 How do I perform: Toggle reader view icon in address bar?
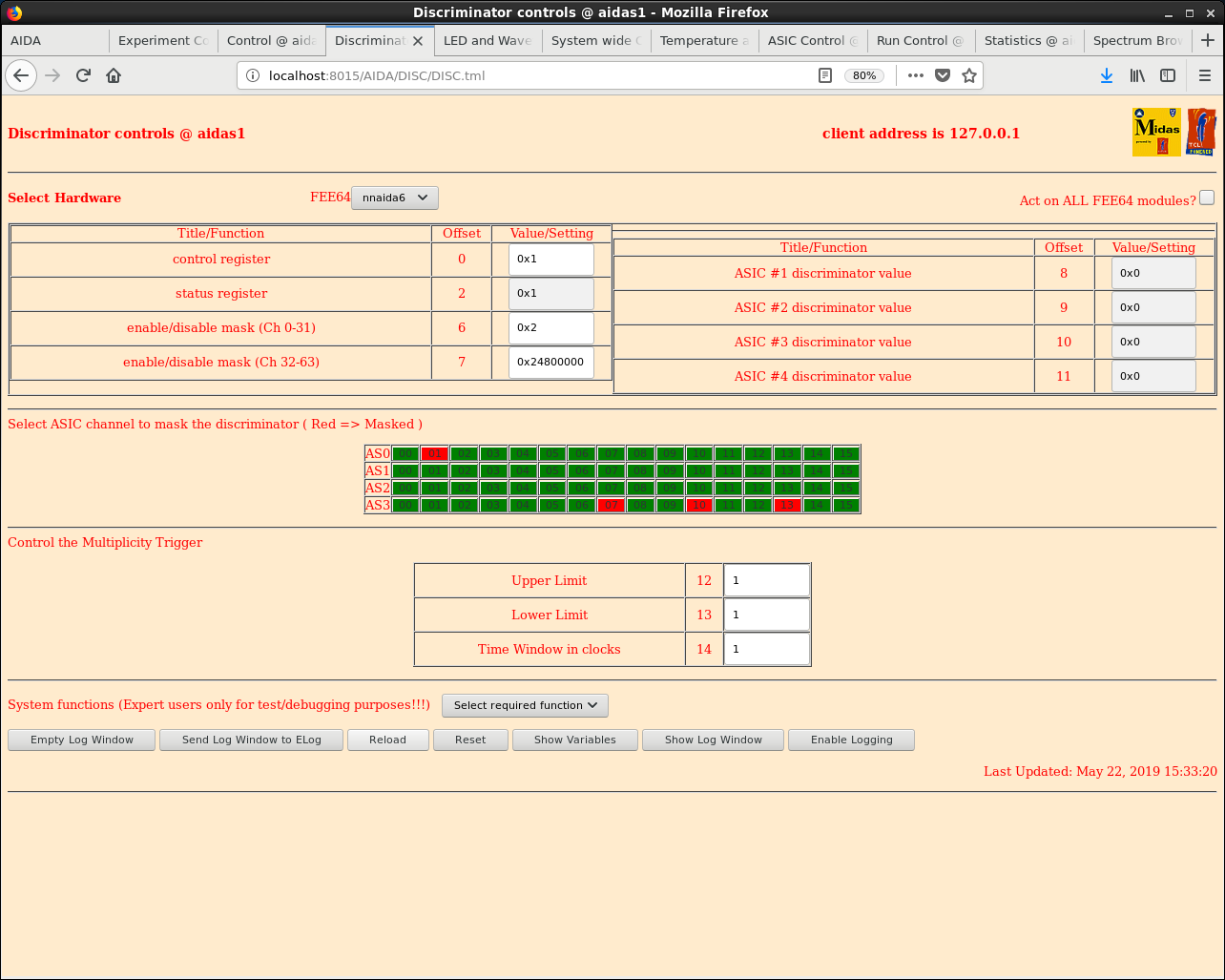[825, 75]
